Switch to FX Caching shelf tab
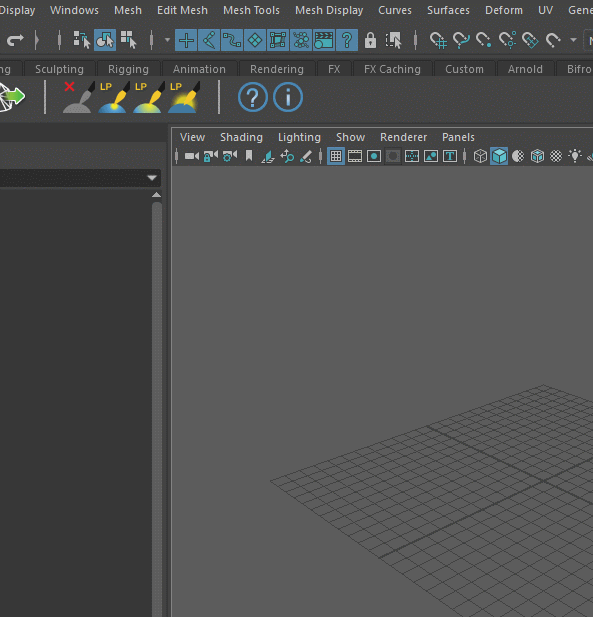593x617 pixels. click(392, 69)
